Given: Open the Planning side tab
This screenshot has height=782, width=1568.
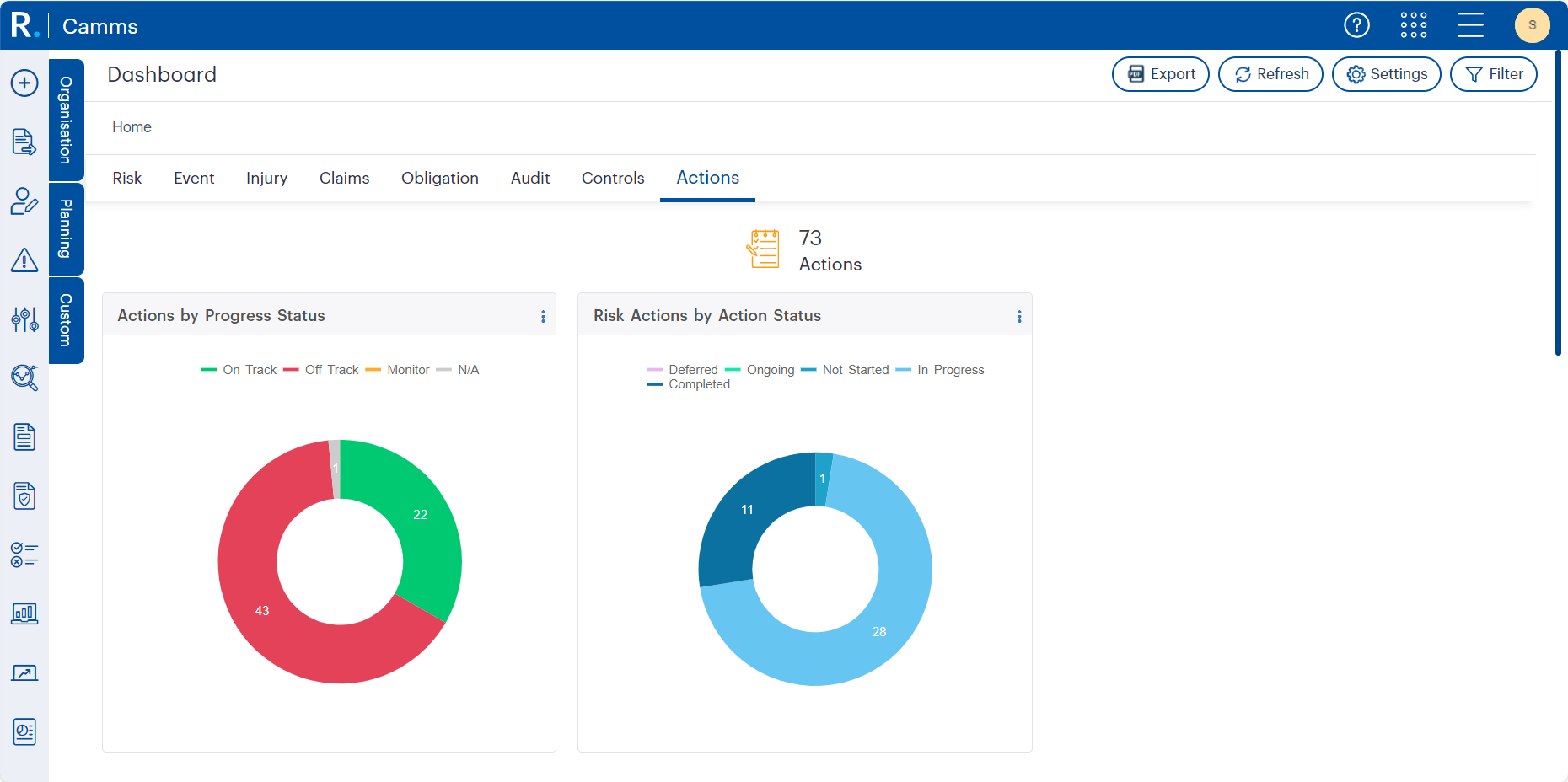Looking at the screenshot, I should pyautogui.click(x=66, y=228).
